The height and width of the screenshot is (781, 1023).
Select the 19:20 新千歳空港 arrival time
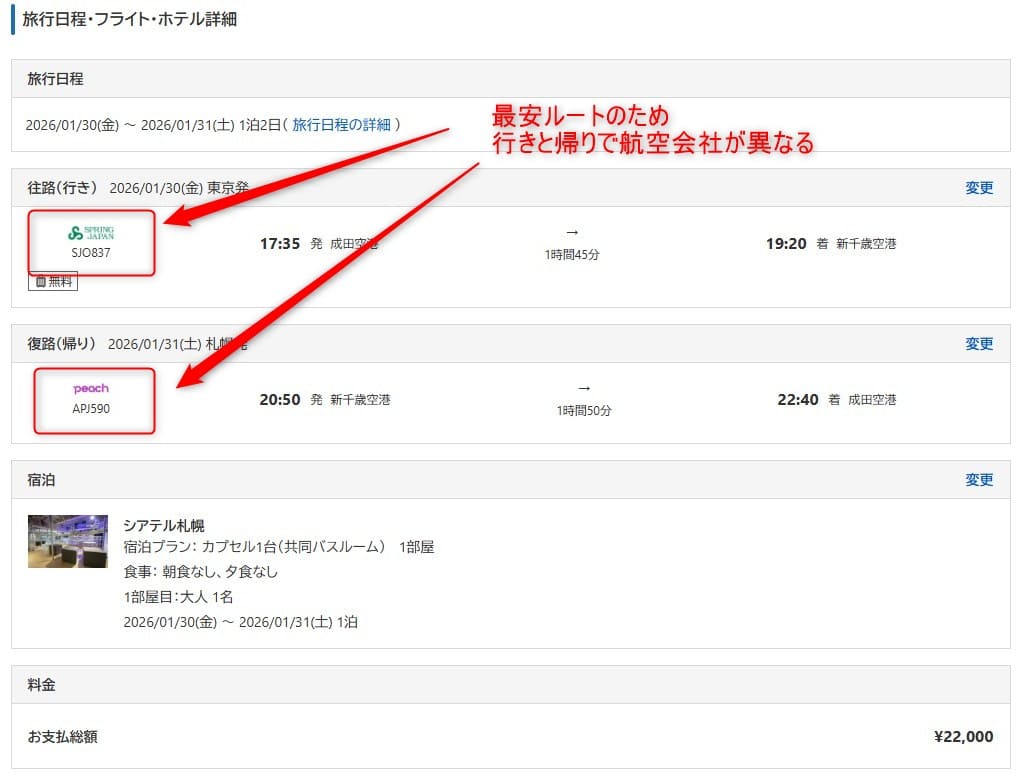coord(786,244)
